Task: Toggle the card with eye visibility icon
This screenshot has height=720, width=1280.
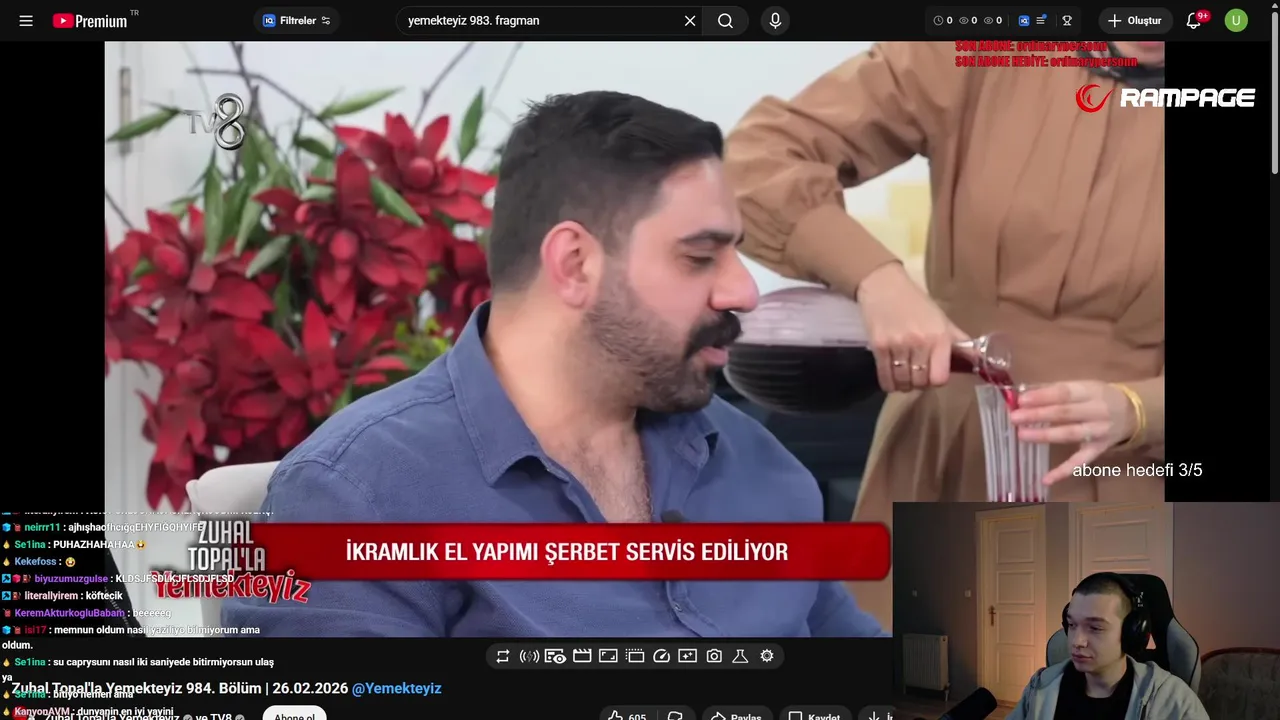Action: [x=555, y=656]
